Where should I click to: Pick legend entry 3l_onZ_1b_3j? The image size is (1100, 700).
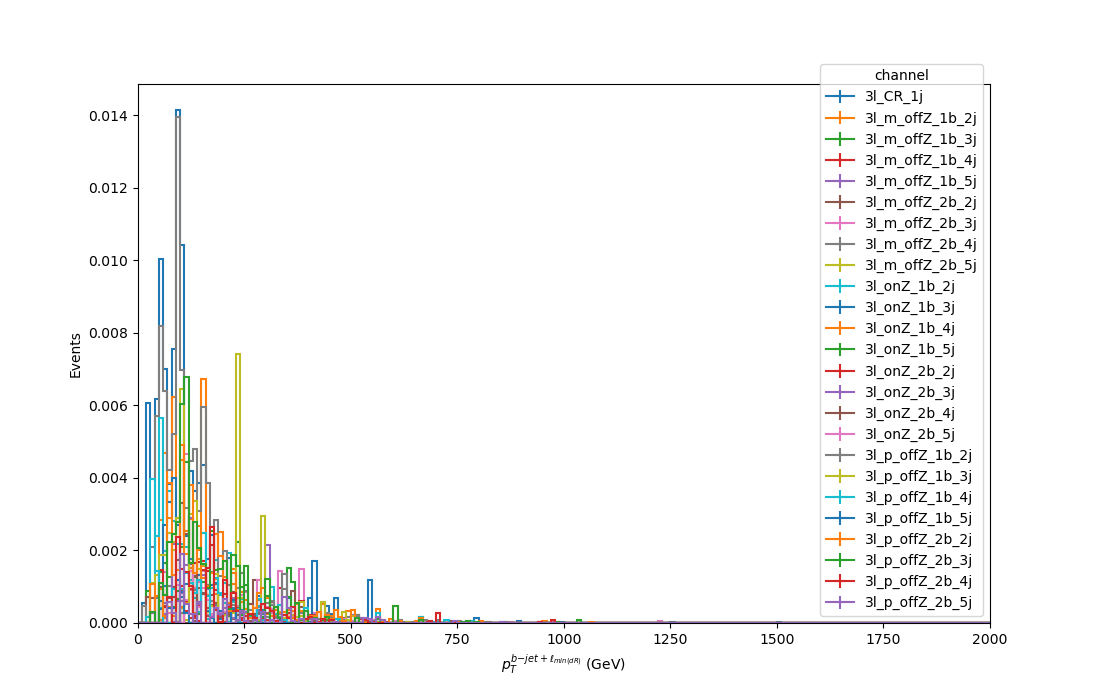pos(909,307)
